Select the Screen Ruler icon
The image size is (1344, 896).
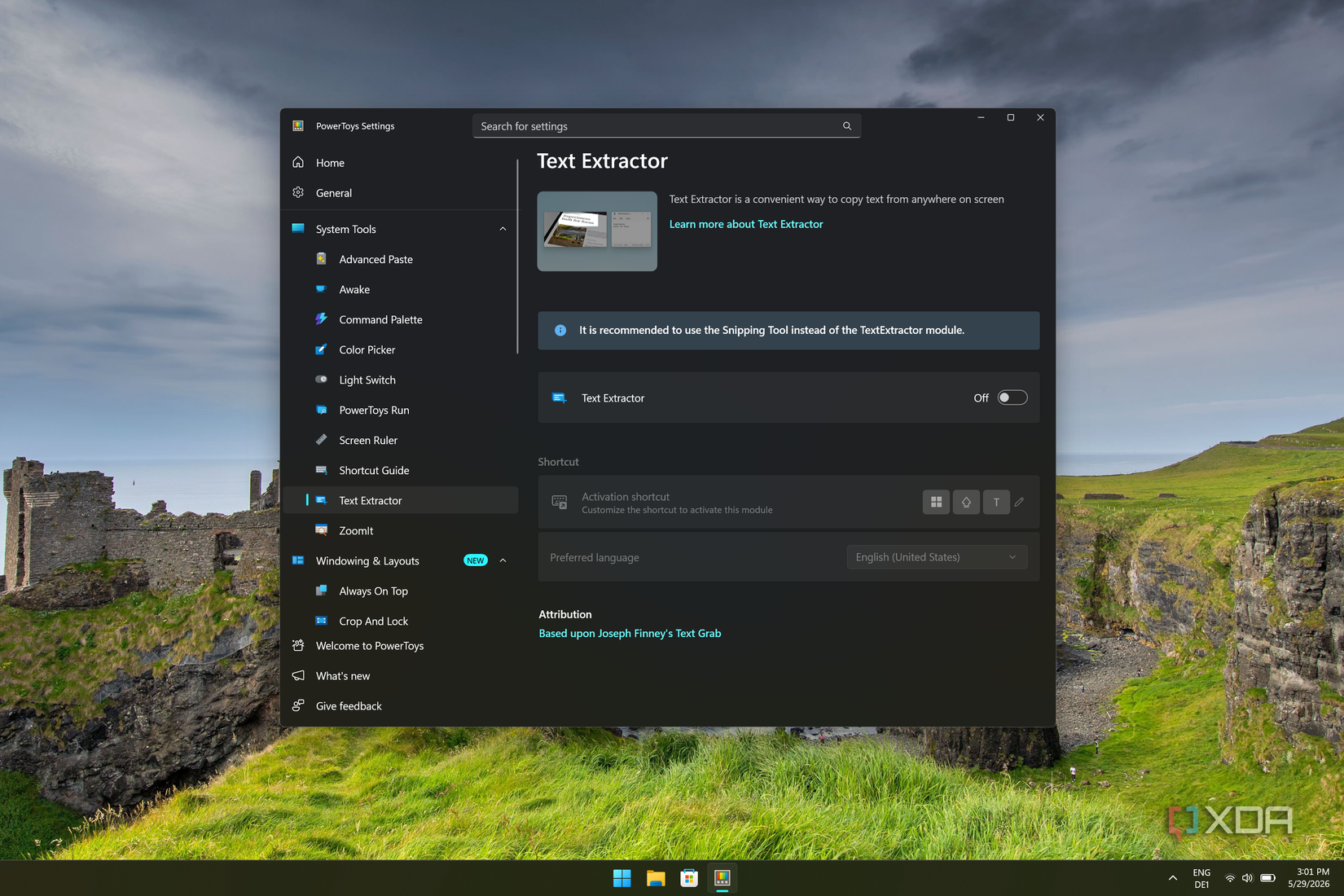pos(322,440)
